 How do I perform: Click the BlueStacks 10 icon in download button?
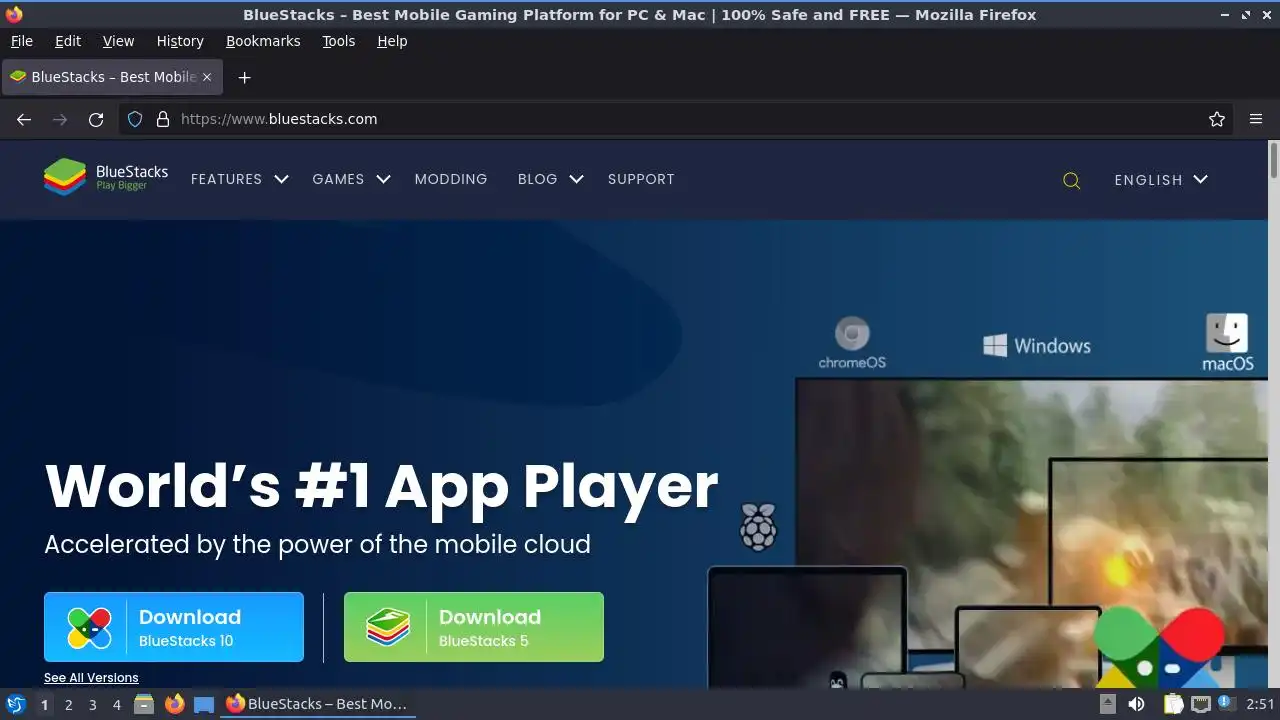[x=89, y=628]
